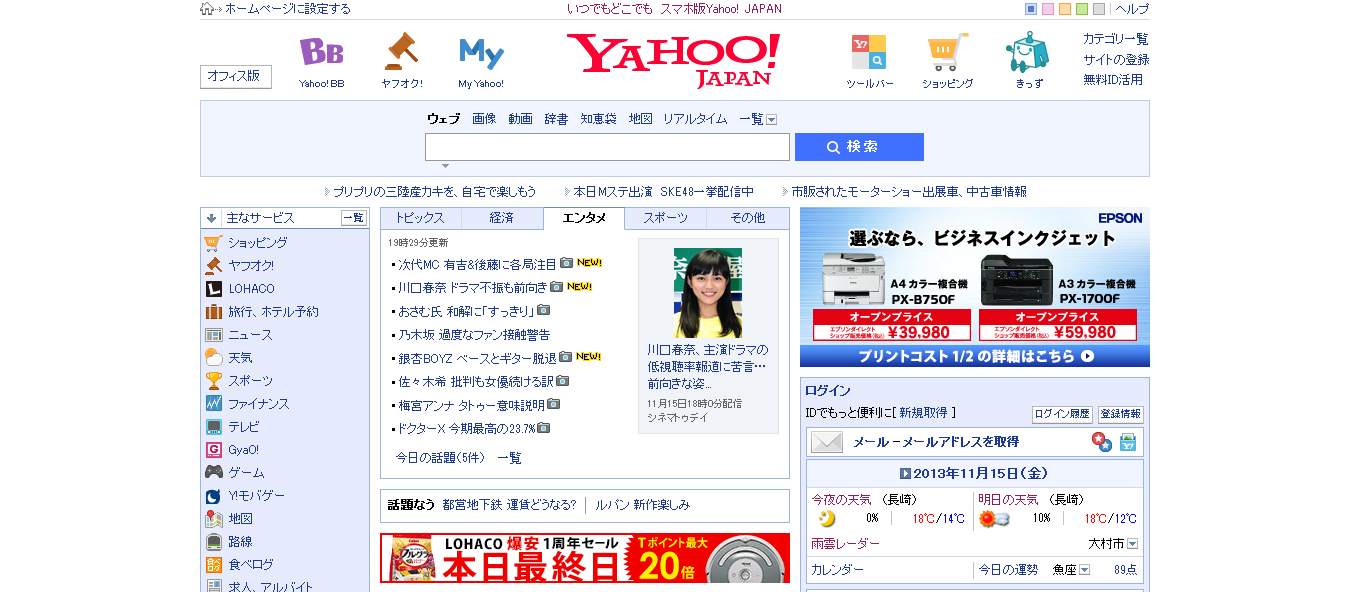Click the ショッピング sidebar icon
The height and width of the screenshot is (592, 1349).
coord(213,243)
